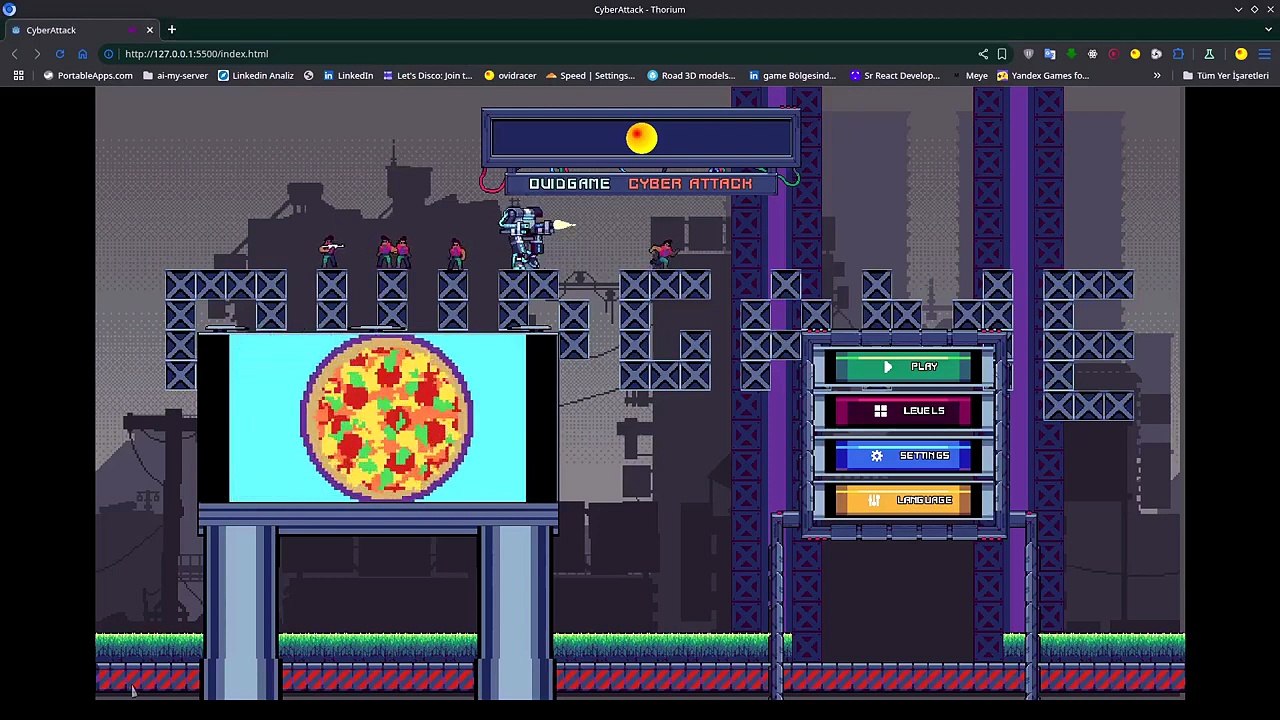1280x720 pixels.
Task: Open the Let's Disco bookmark
Action: point(427,75)
